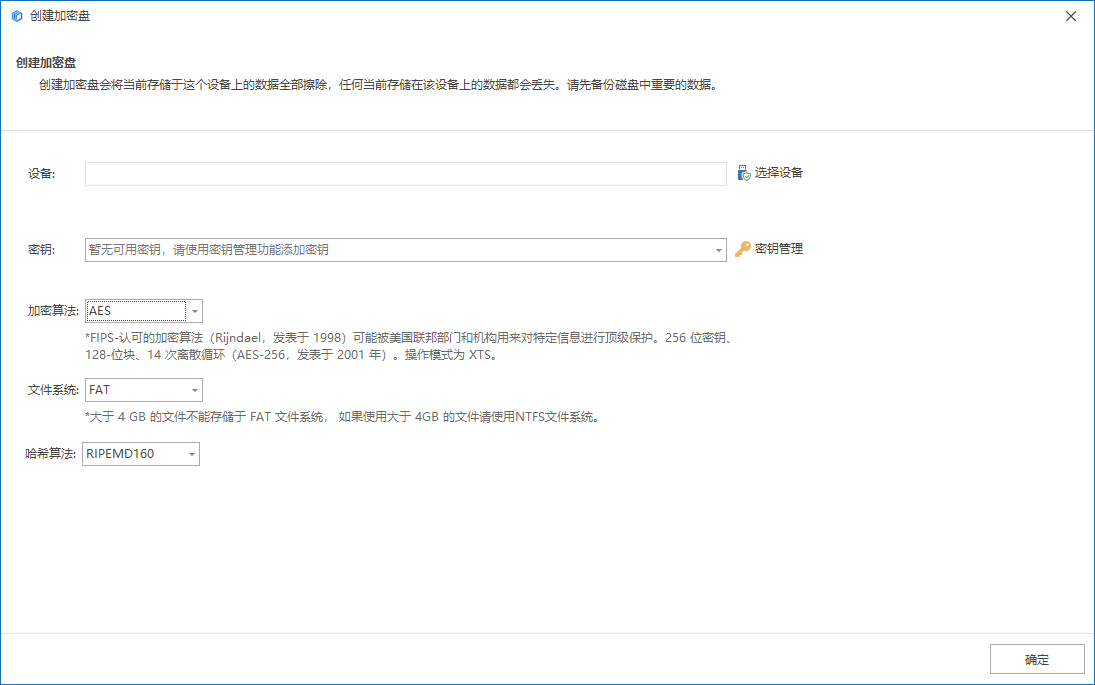The height and width of the screenshot is (685, 1095).
Task: Click the AES encryption algorithm field
Action: pos(136,311)
